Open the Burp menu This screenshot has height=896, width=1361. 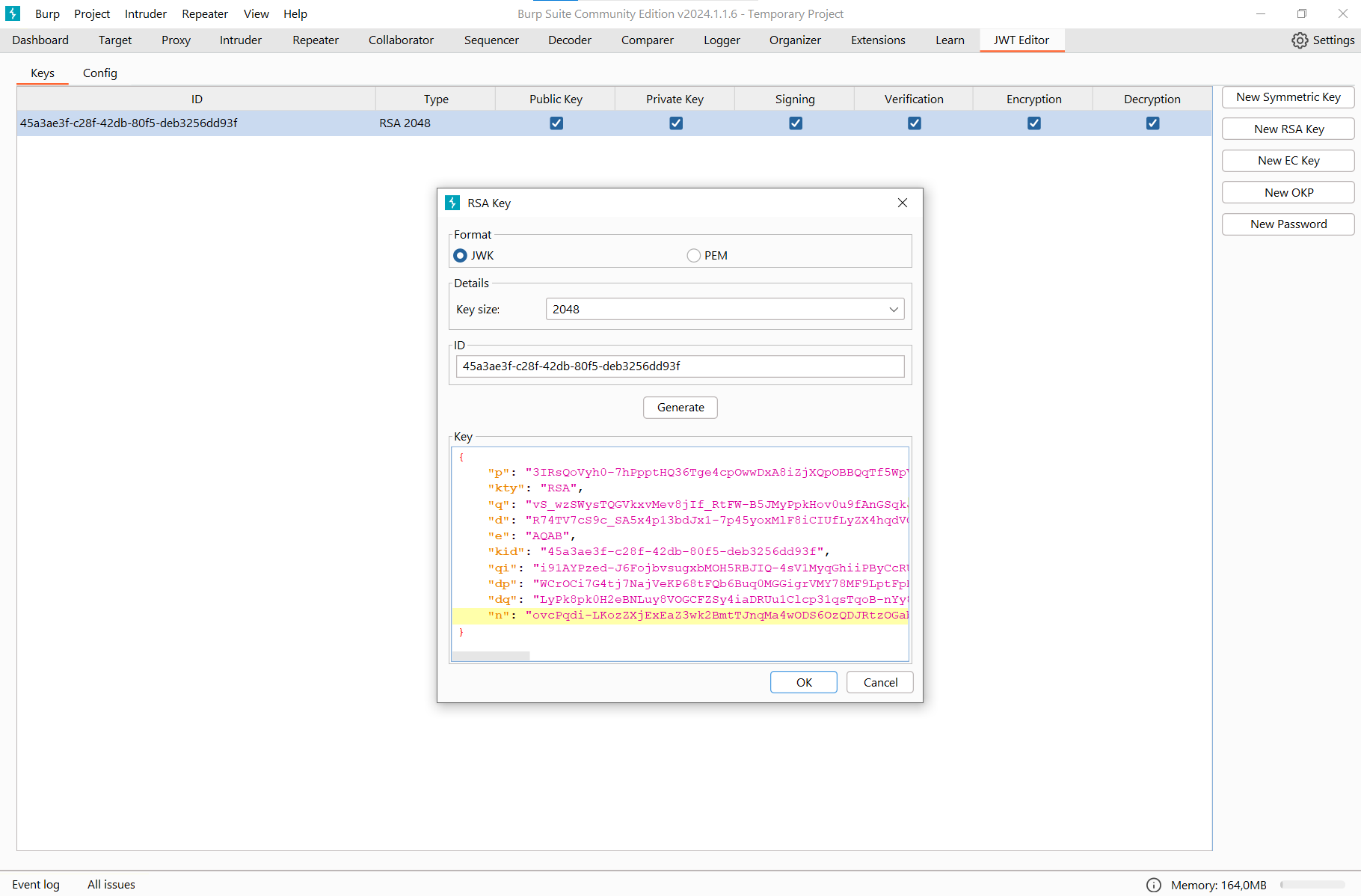pyautogui.click(x=47, y=13)
